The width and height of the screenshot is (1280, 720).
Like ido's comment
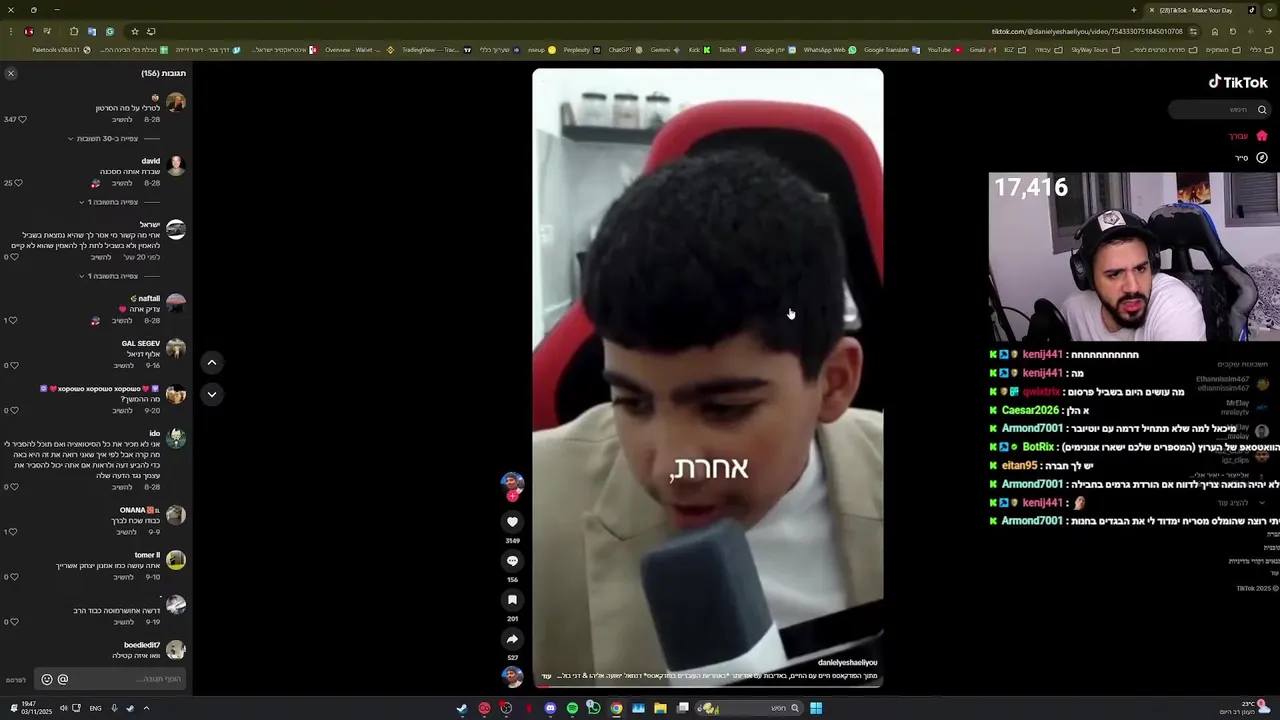click(x=13, y=487)
